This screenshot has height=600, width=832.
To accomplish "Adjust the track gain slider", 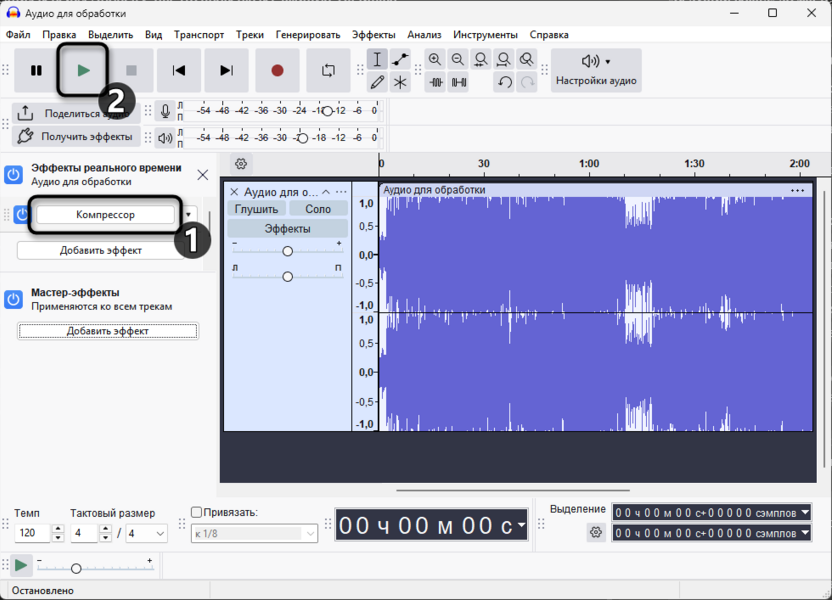I will coord(287,251).
